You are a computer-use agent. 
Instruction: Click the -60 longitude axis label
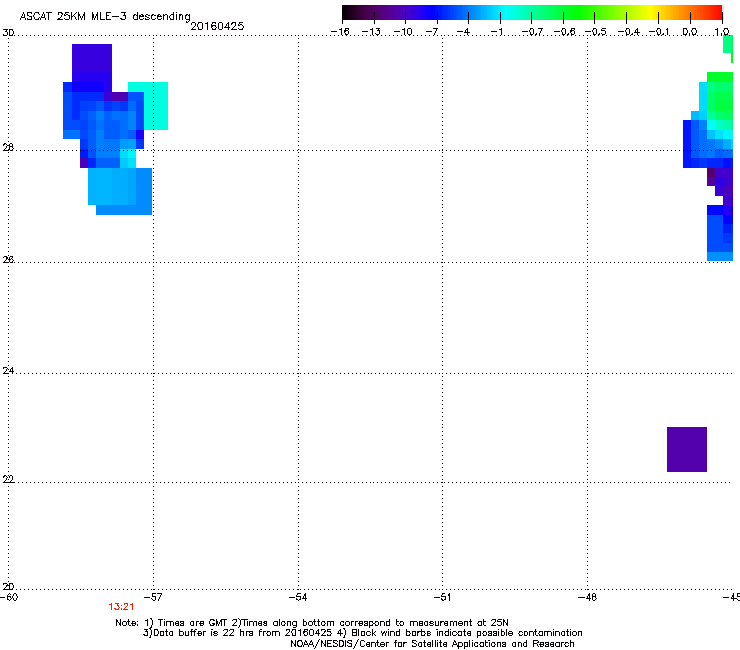9,597
